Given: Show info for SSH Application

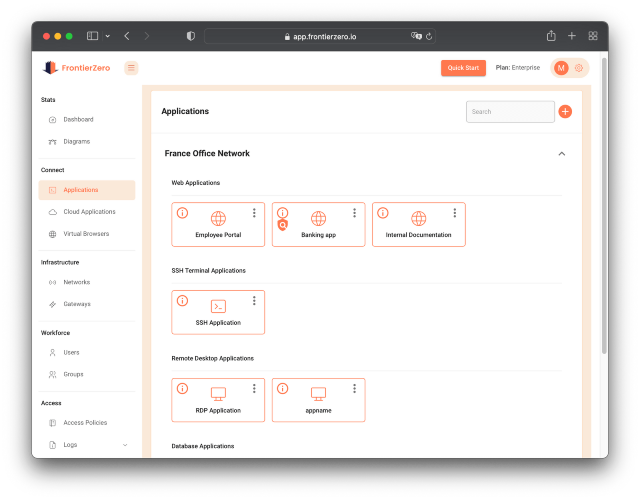Looking at the screenshot, I should 182,301.
